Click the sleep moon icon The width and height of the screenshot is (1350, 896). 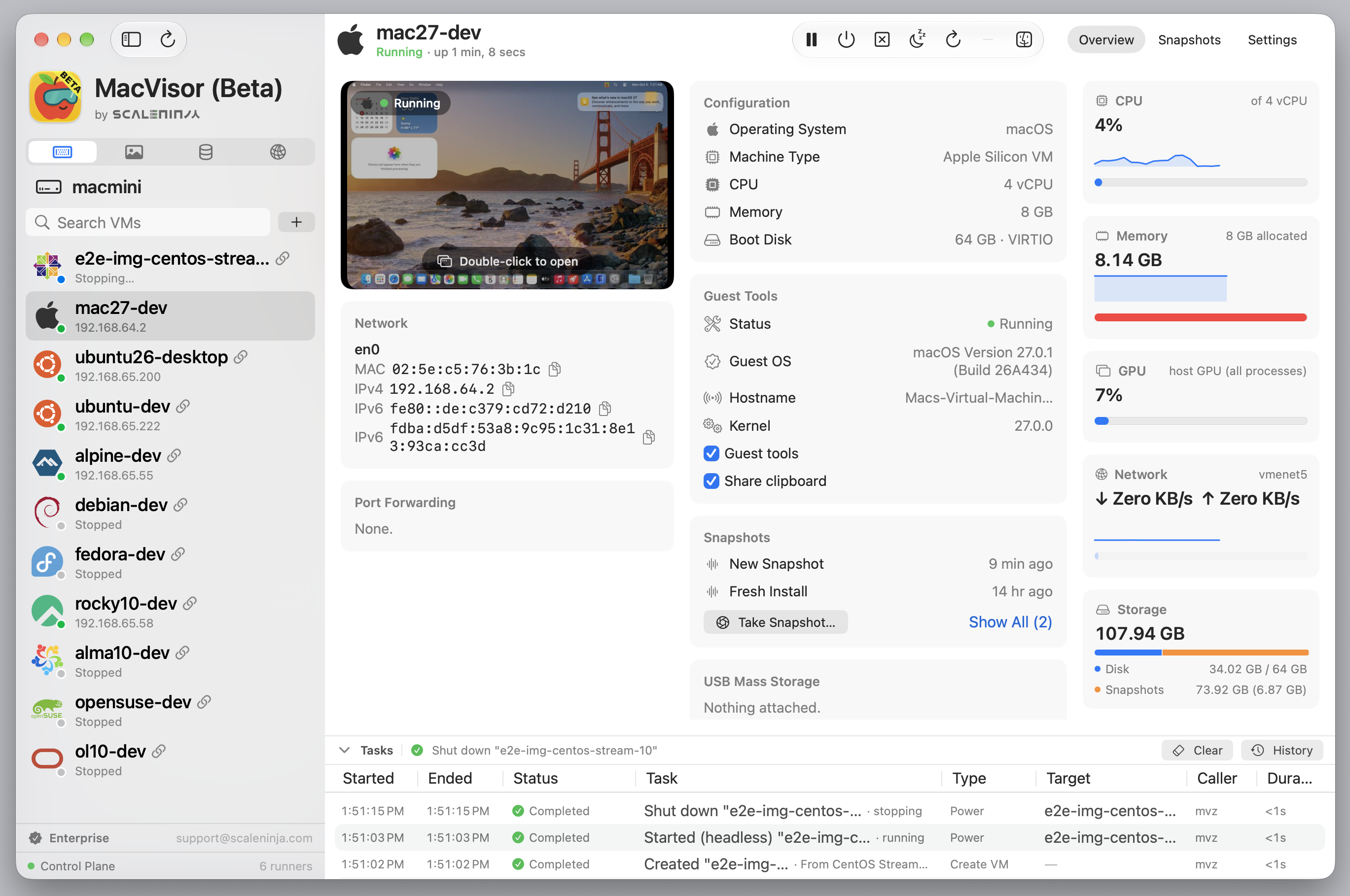(x=917, y=39)
